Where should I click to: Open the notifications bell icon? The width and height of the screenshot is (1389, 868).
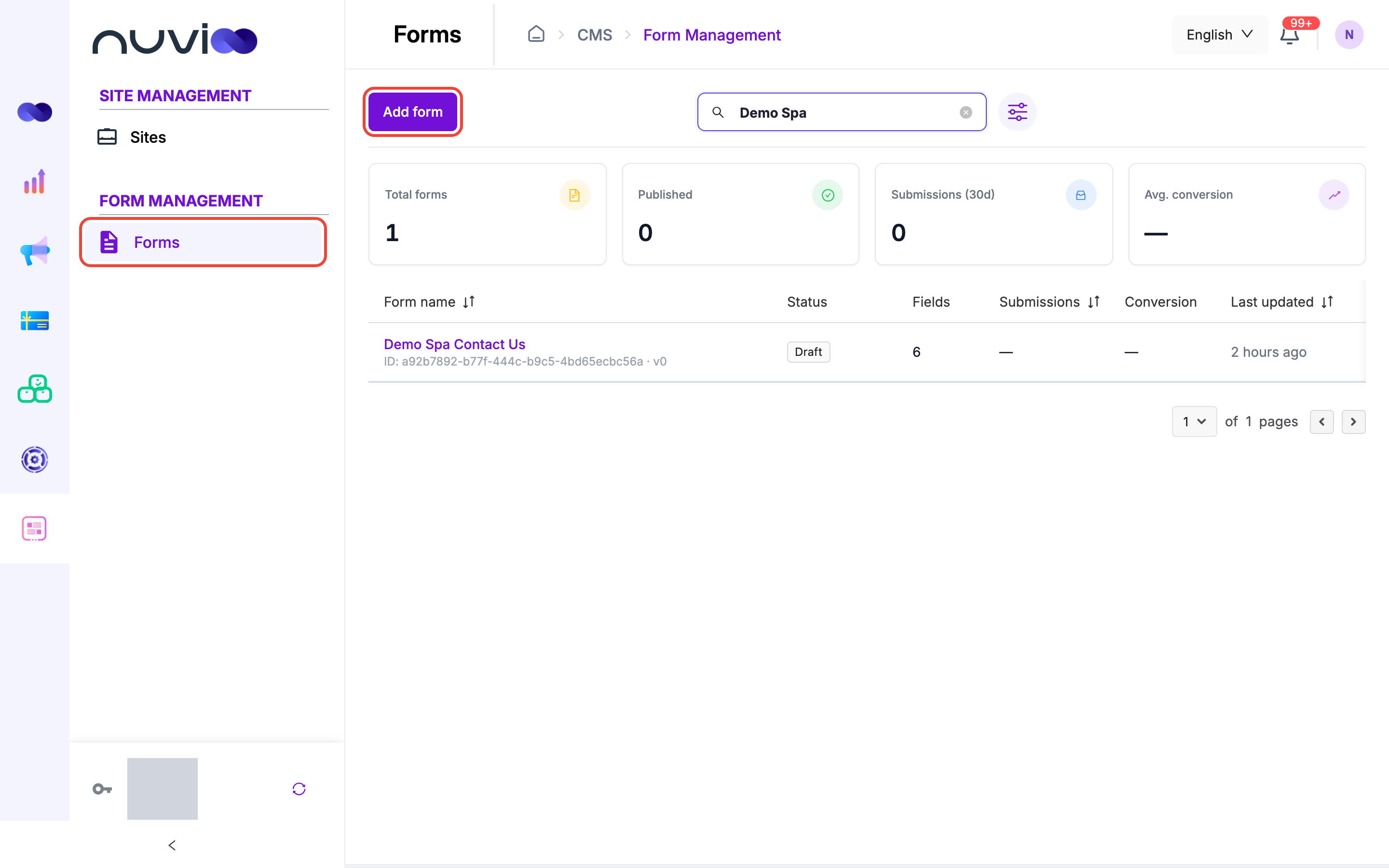[1290, 36]
